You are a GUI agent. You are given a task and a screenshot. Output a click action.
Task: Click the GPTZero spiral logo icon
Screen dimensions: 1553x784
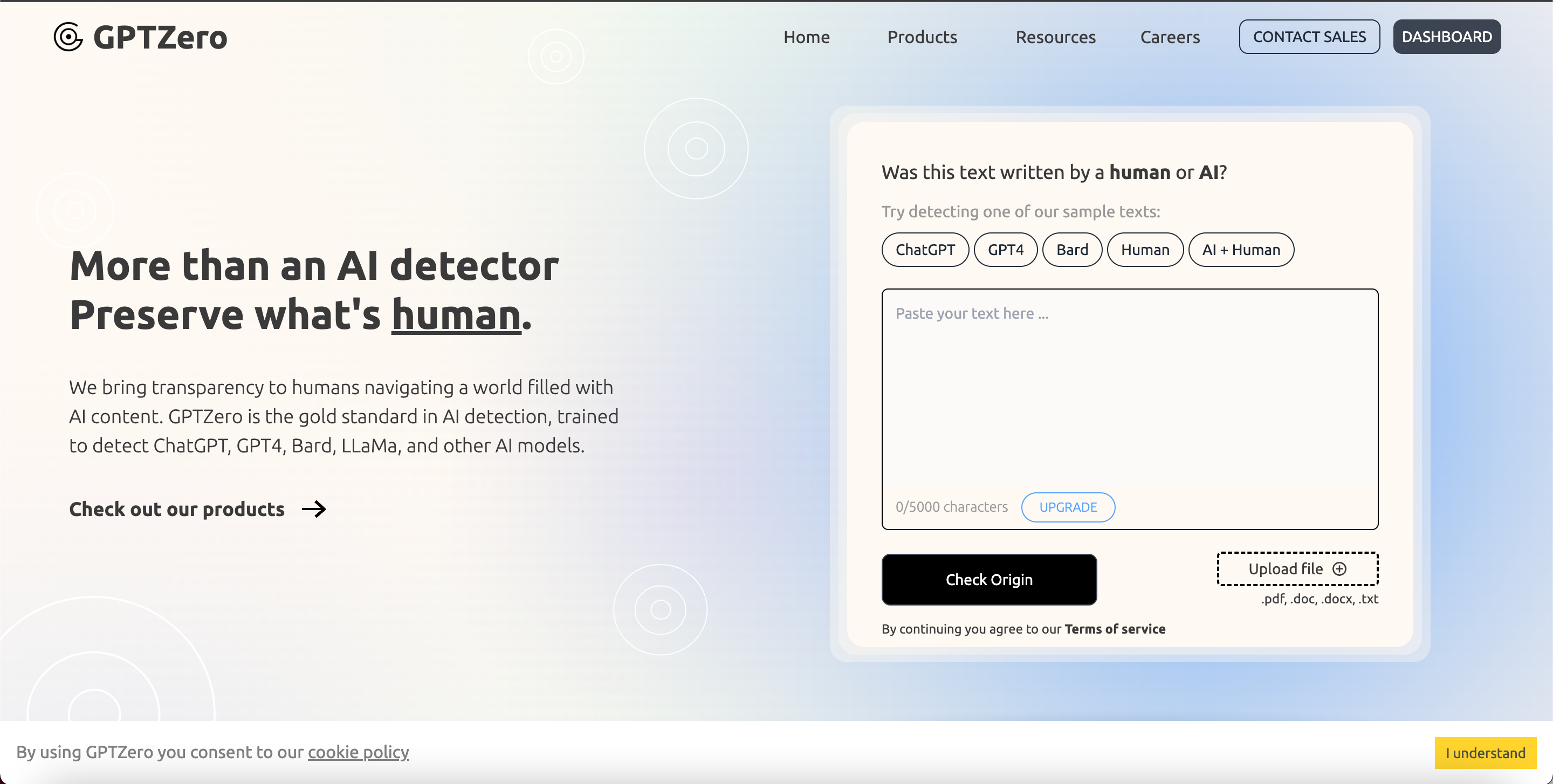[x=68, y=37]
